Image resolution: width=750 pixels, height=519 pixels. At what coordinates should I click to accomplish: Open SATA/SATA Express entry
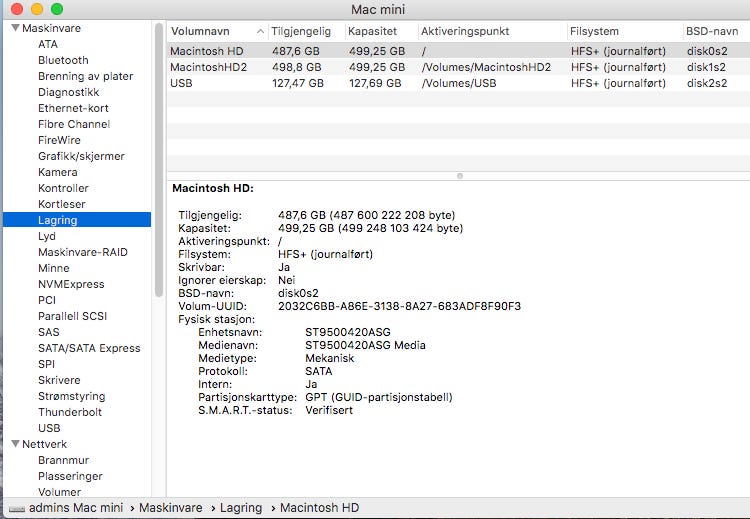pyautogui.click(x=89, y=348)
